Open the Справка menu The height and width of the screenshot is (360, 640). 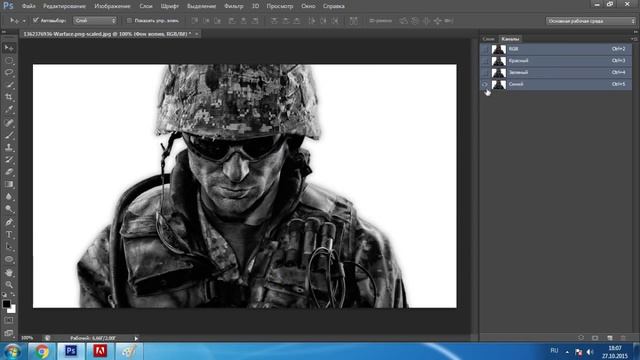tap(333, 6)
